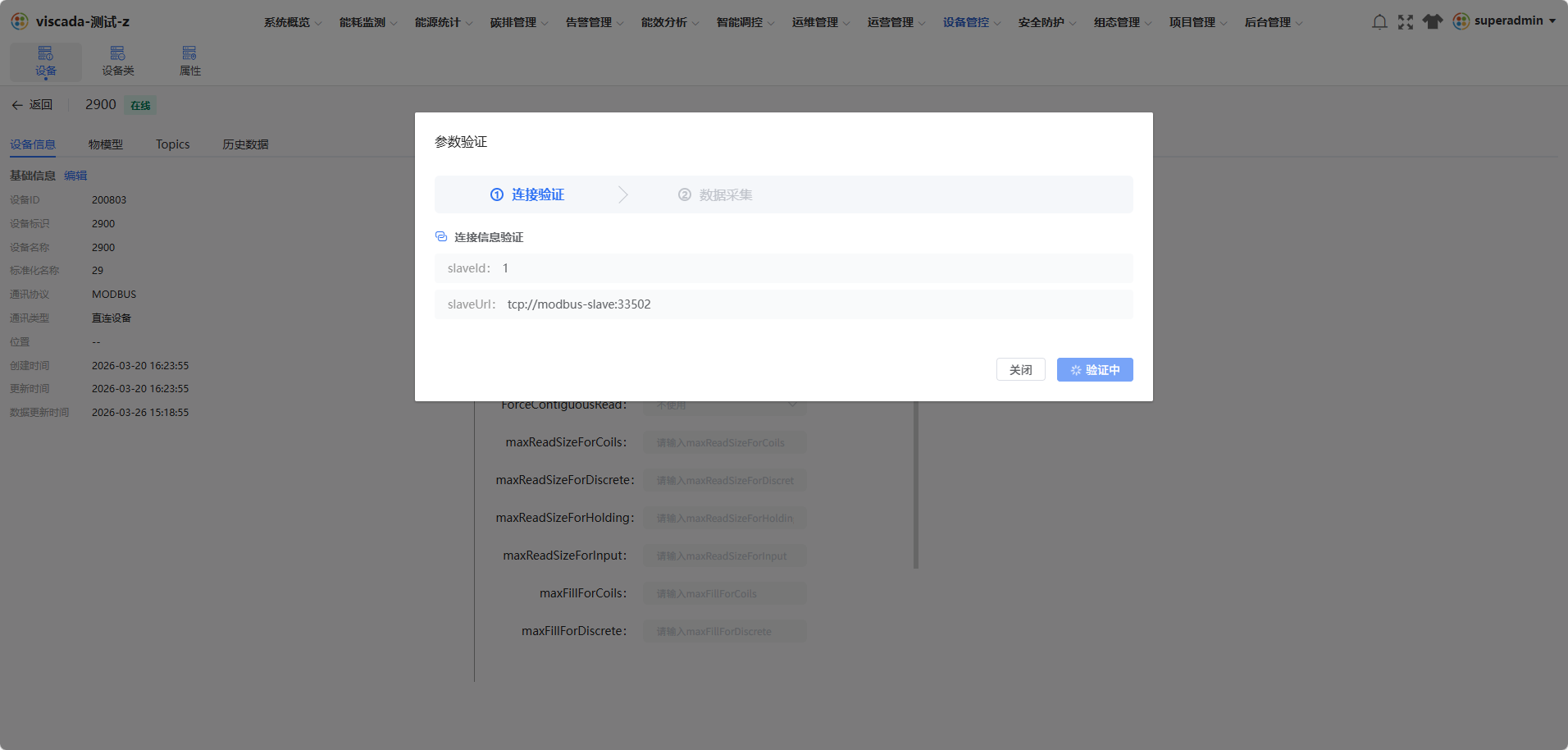Viewport: 1568px width, 750px height.
Task: Click the 验证中 button
Action: [1095, 369]
